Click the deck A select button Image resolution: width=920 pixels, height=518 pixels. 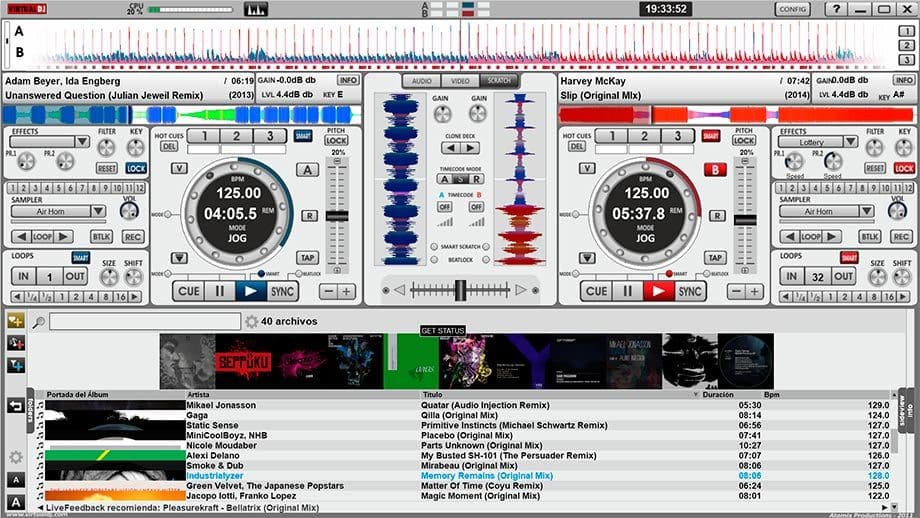click(x=307, y=170)
